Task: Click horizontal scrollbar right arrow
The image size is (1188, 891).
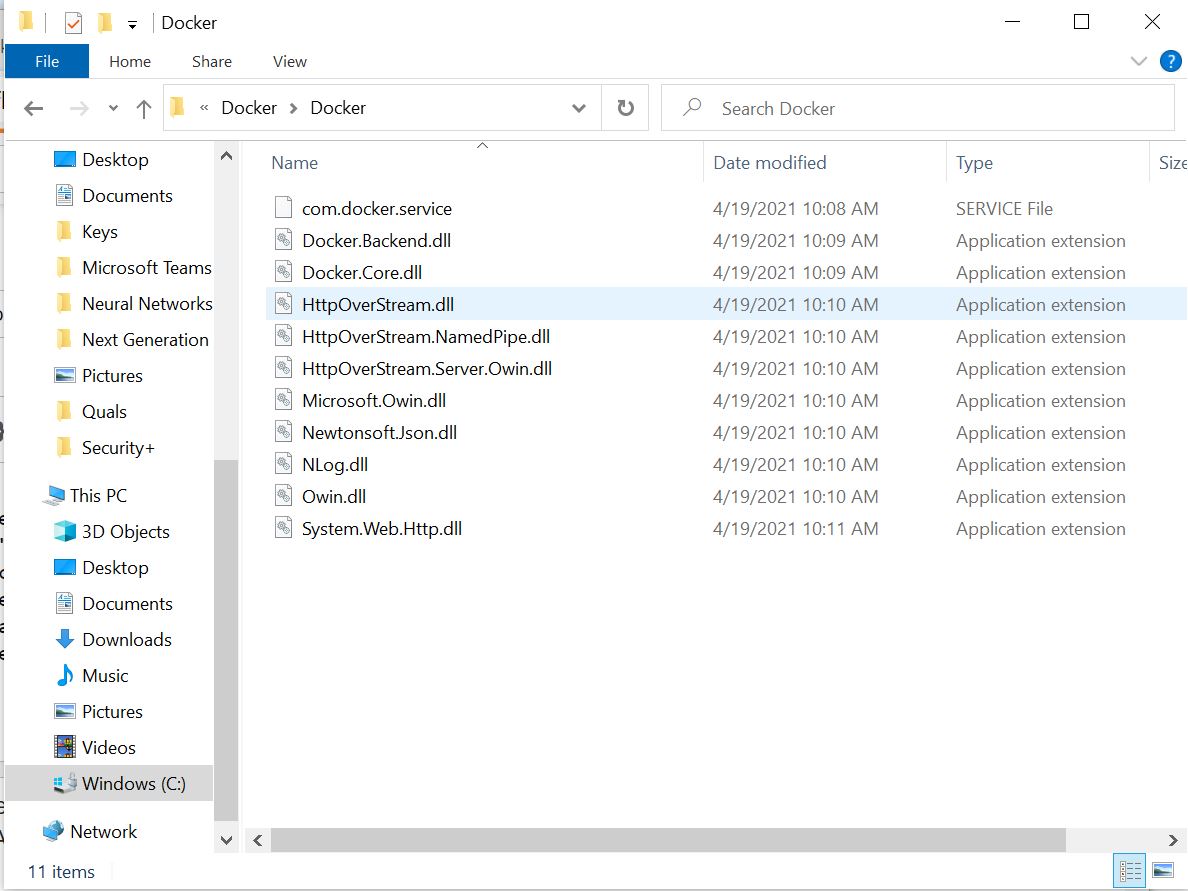Action: (x=1173, y=840)
